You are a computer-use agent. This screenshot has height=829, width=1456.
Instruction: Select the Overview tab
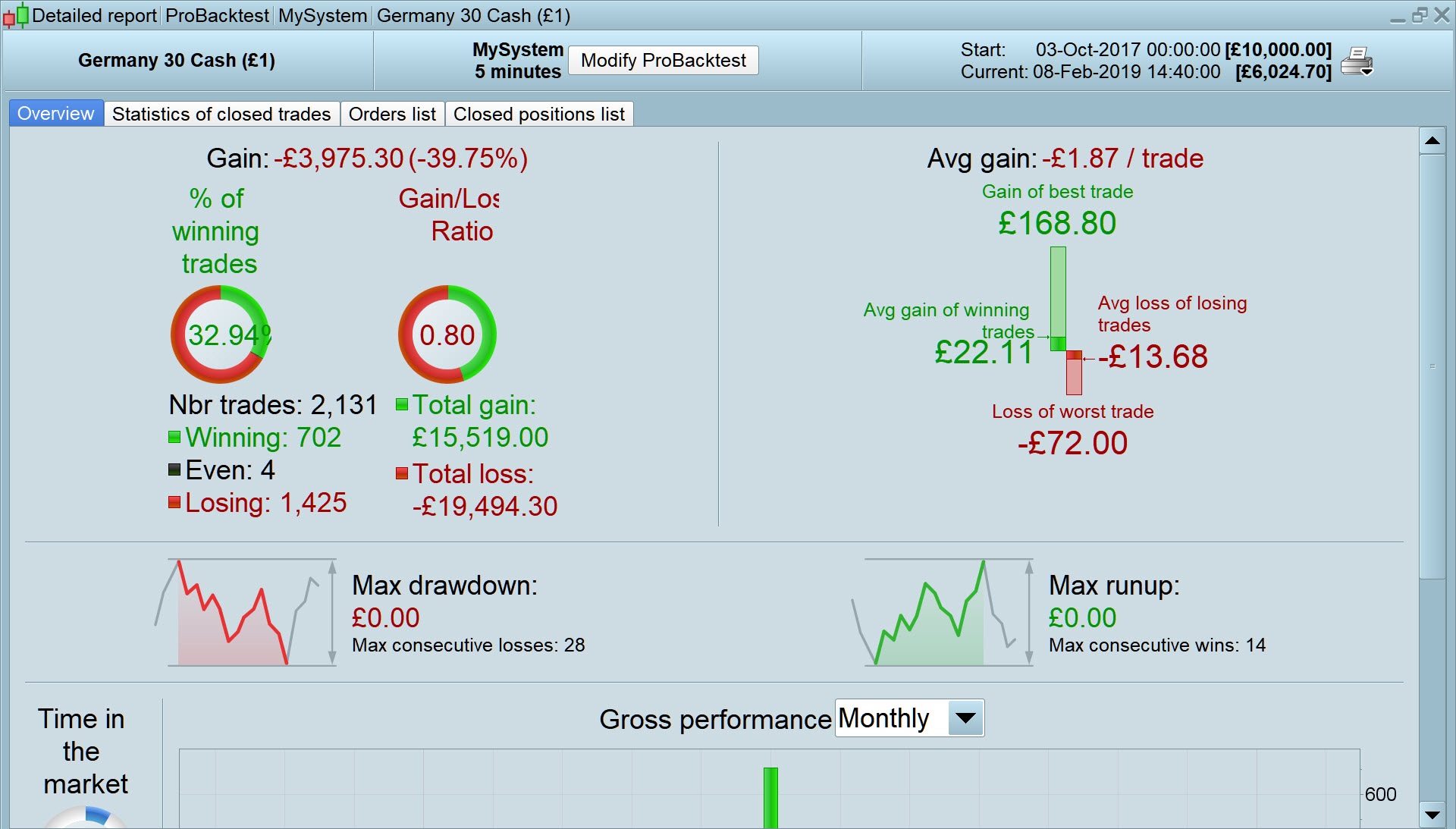[56, 114]
